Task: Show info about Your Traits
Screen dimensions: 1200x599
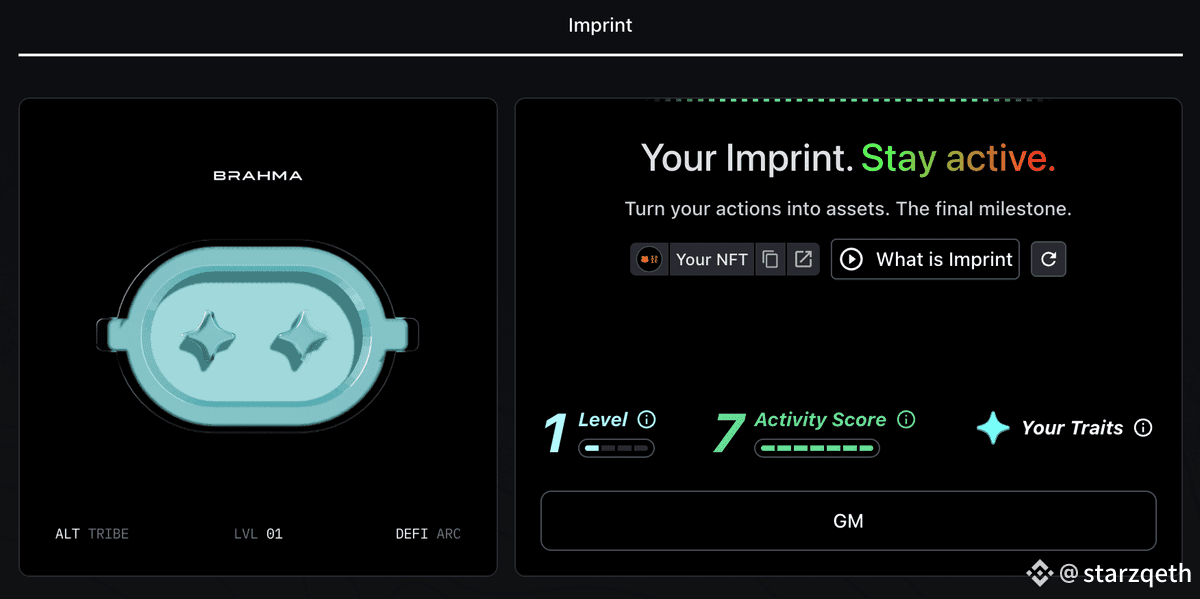Action: [x=1144, y=428]
